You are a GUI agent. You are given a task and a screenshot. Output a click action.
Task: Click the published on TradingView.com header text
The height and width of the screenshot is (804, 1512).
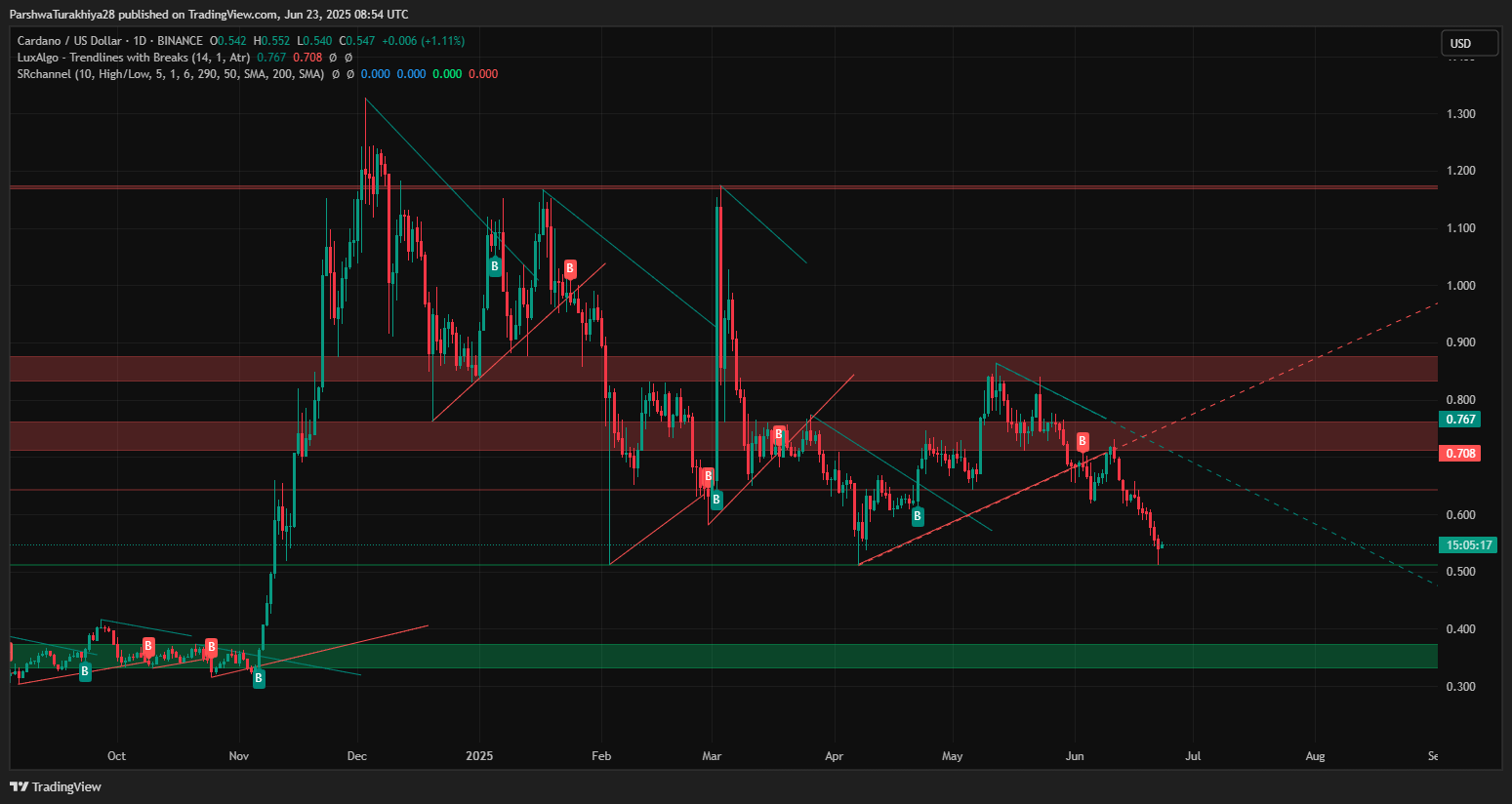[209, 14]
